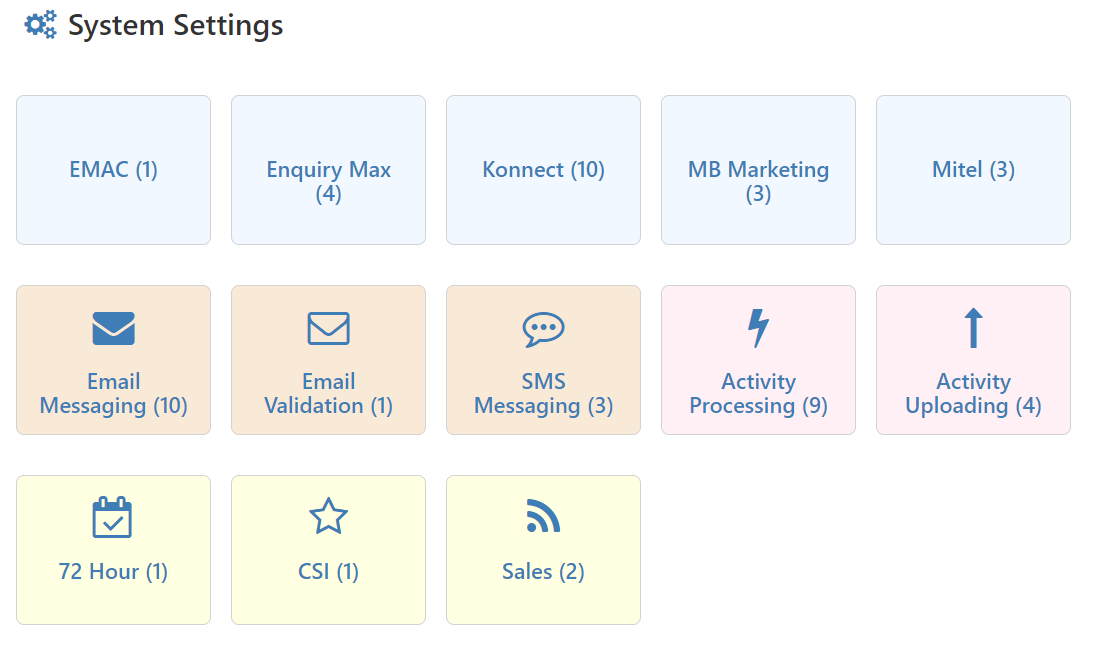The width and height of the screenshot is (1100, 649).
Task: Click the speech bubble SMS Messaging icon
Action: (x=543, y=329)
